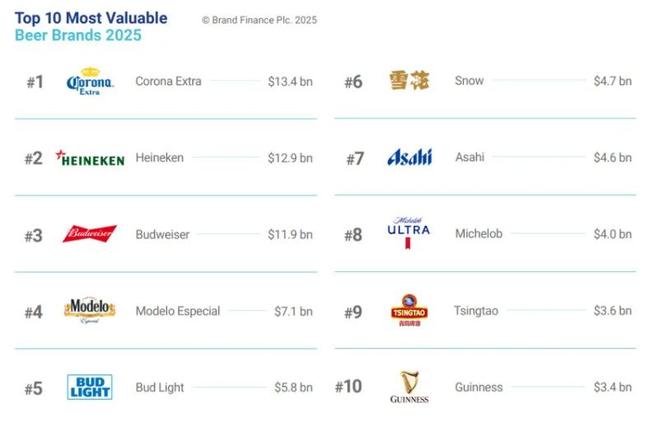
Task: Click the Asahi logo
Action: (x=409, y=158)
